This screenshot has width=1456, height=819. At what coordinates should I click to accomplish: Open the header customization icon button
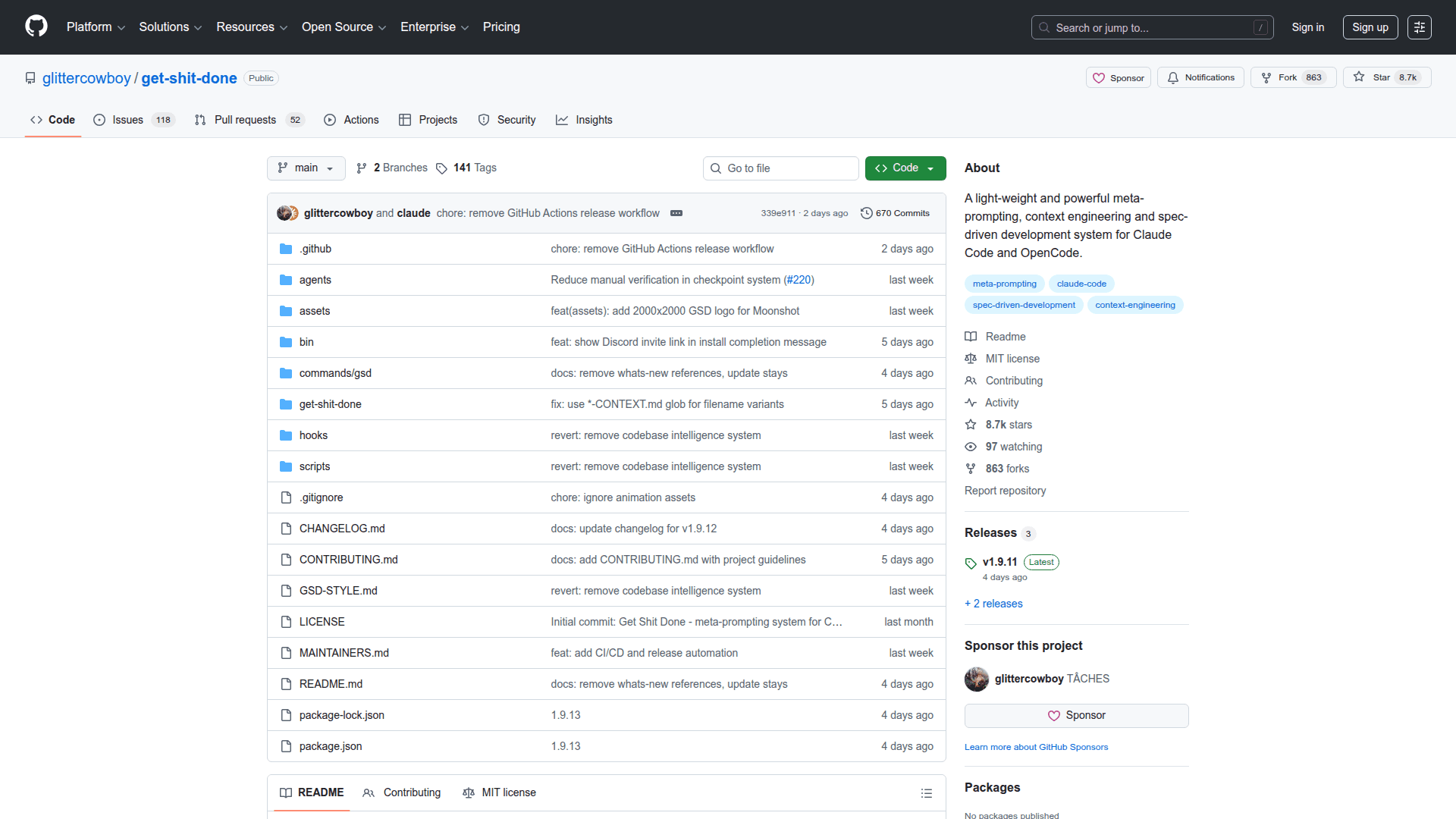click(1419, 27)
